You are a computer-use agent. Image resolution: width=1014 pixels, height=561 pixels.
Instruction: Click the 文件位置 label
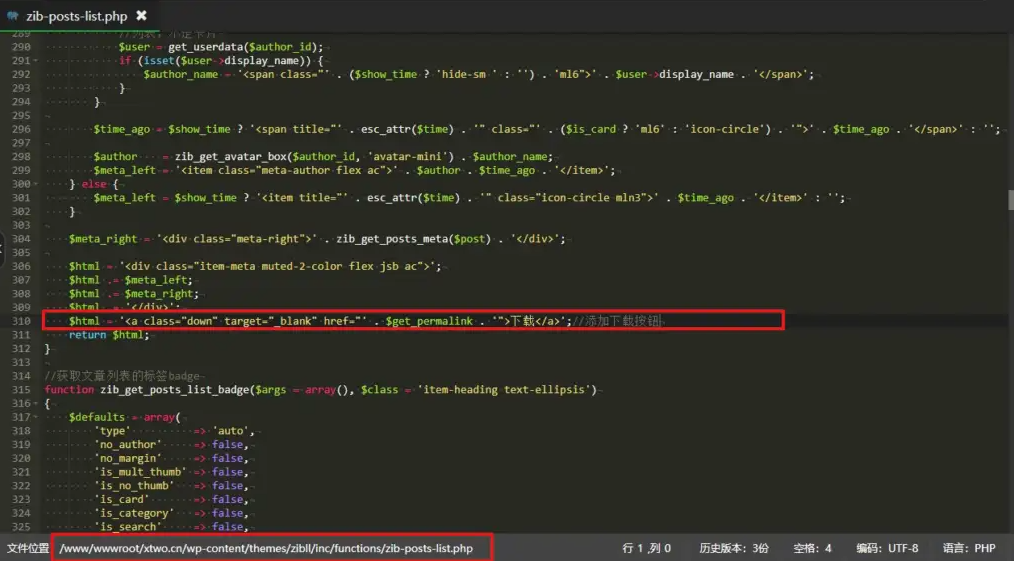tap(28, 548)
